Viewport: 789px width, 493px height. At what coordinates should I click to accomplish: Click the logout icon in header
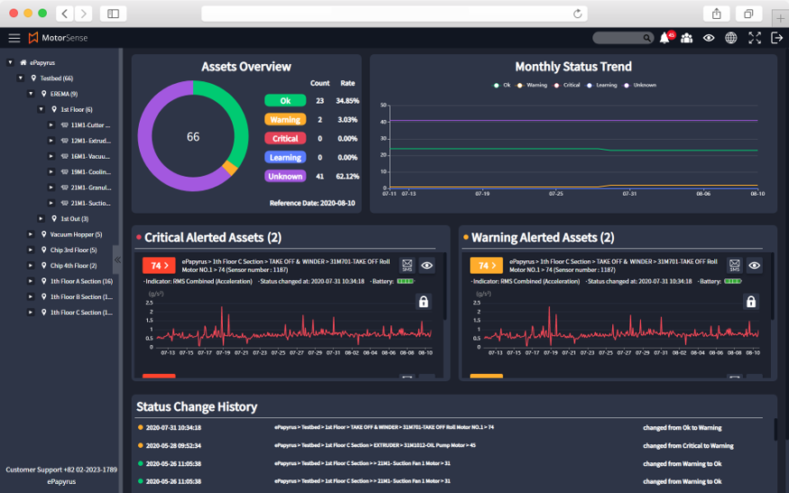(x=777, y=38)
